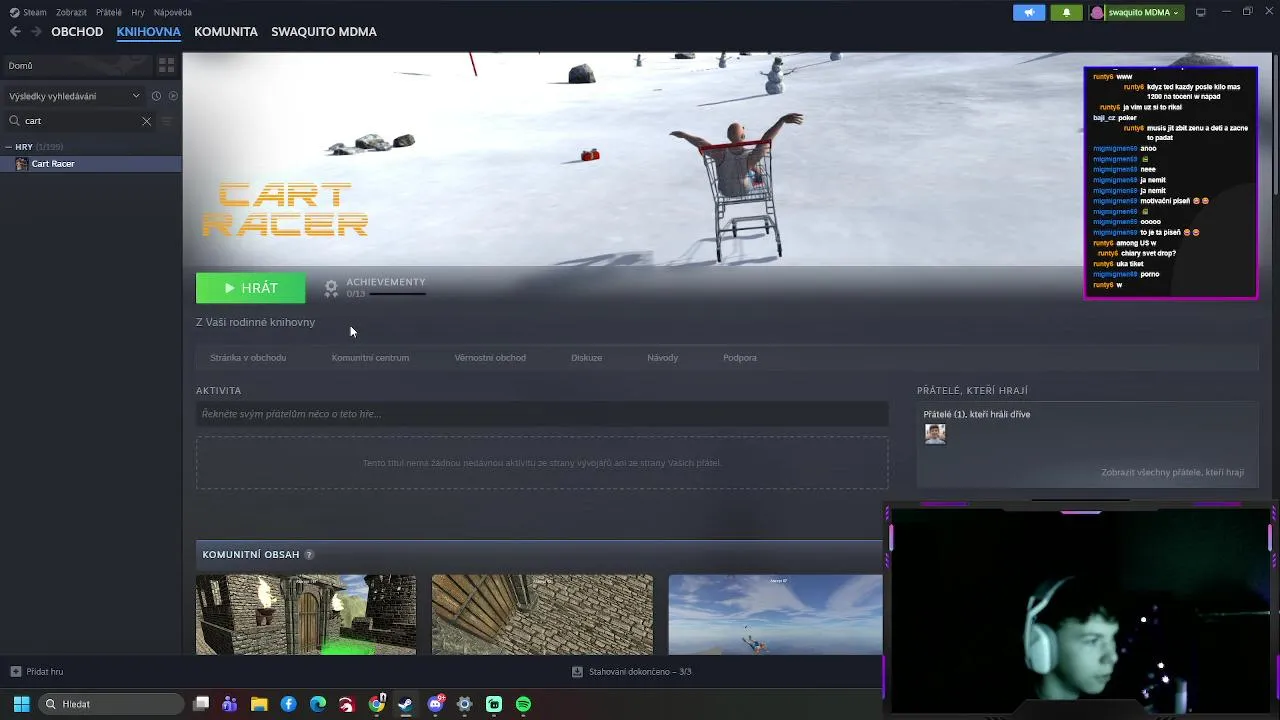The image size is (1280, 720).
Task: Open File Explorer from the taskbar
Action: [259, 704]
